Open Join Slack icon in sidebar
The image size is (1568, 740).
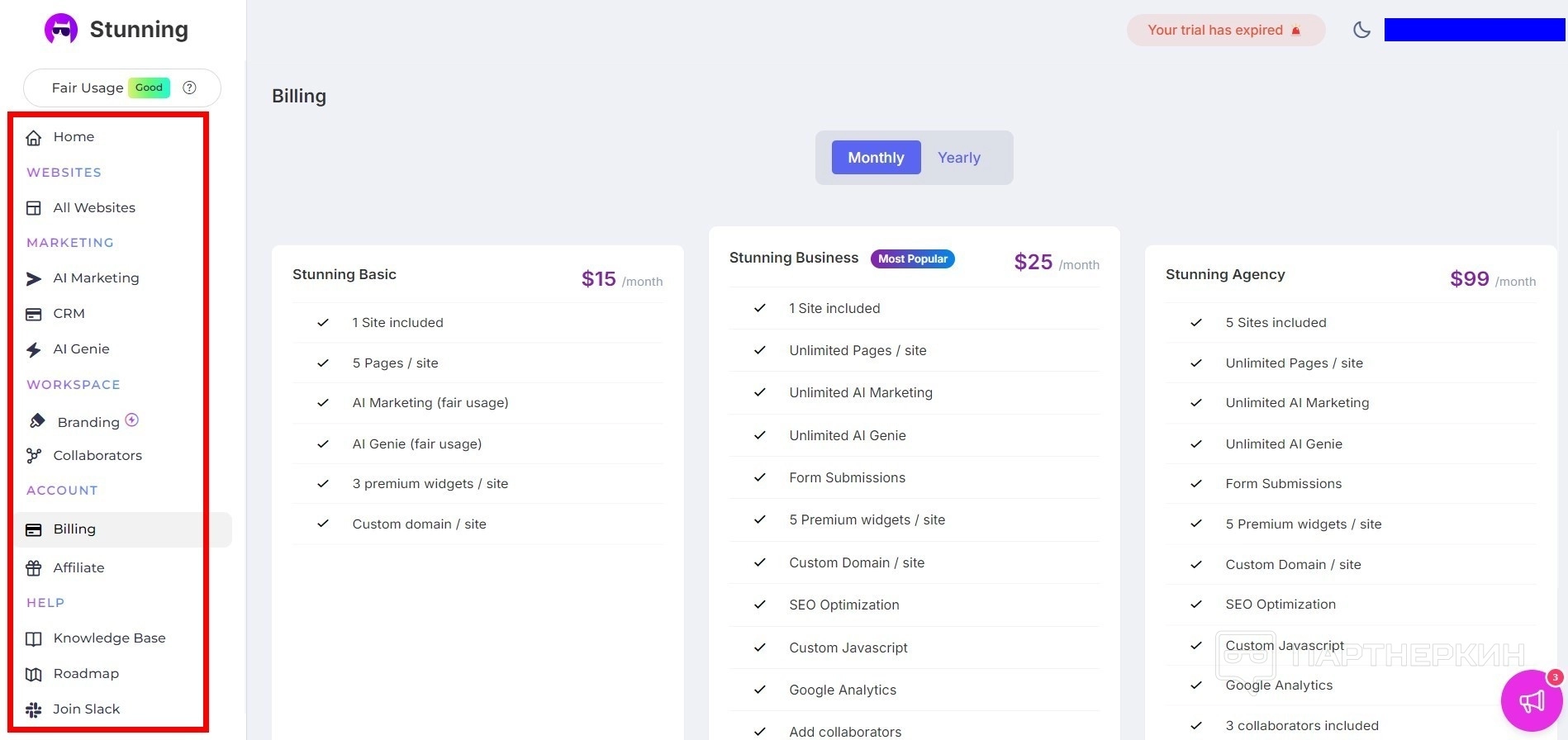point(34,709)
